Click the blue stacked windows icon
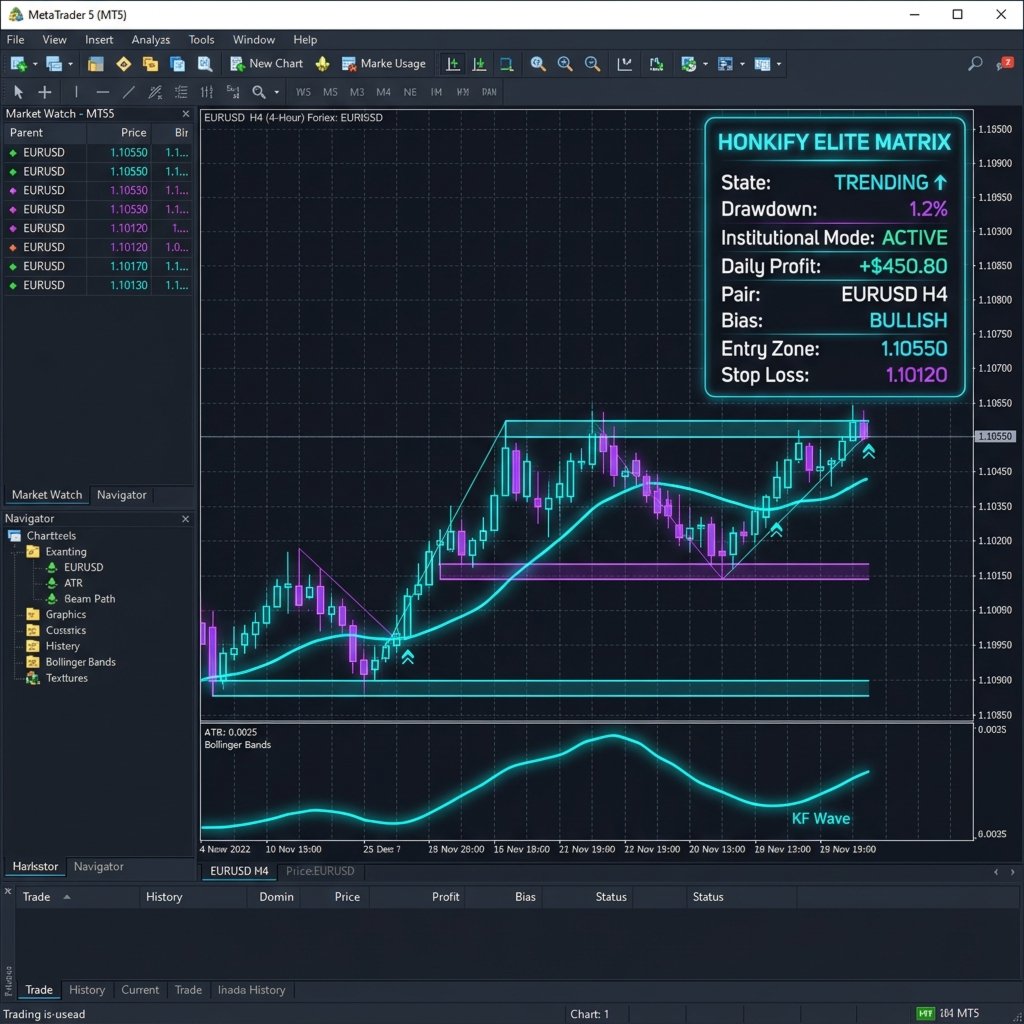The width and height of the screenshot is (1024, 1024). [177, 64]
